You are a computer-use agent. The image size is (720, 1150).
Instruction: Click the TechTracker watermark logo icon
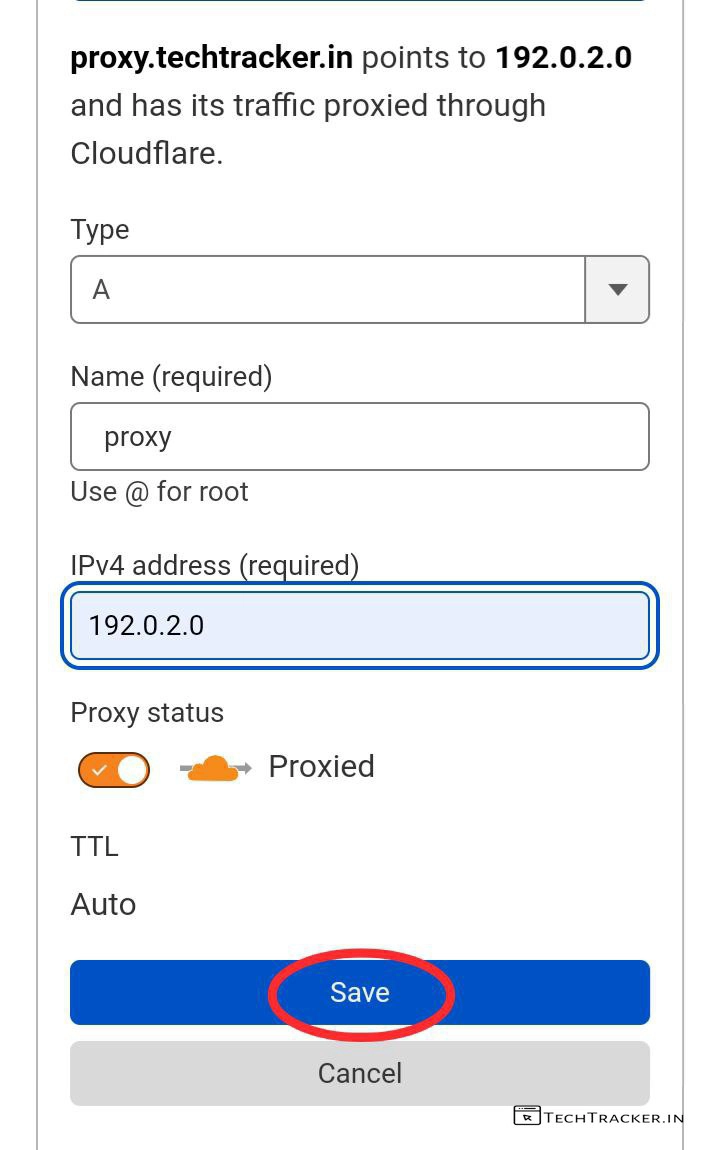pyautogui.click(x=526, y=1116)
